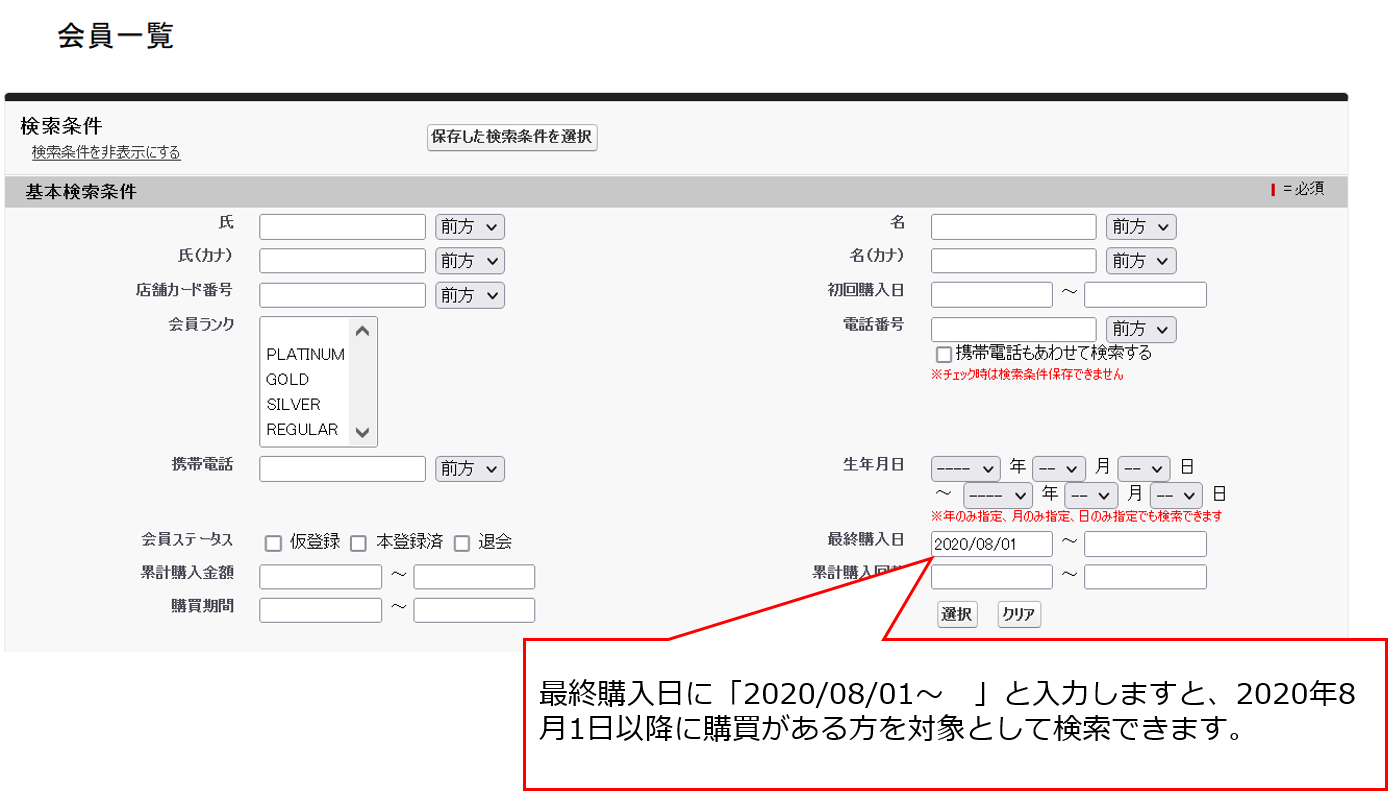The height and width of the screenshot is (791, 1388).
Task: Select PLATINUM in the 会員ランク list
Action: point(305,354)
